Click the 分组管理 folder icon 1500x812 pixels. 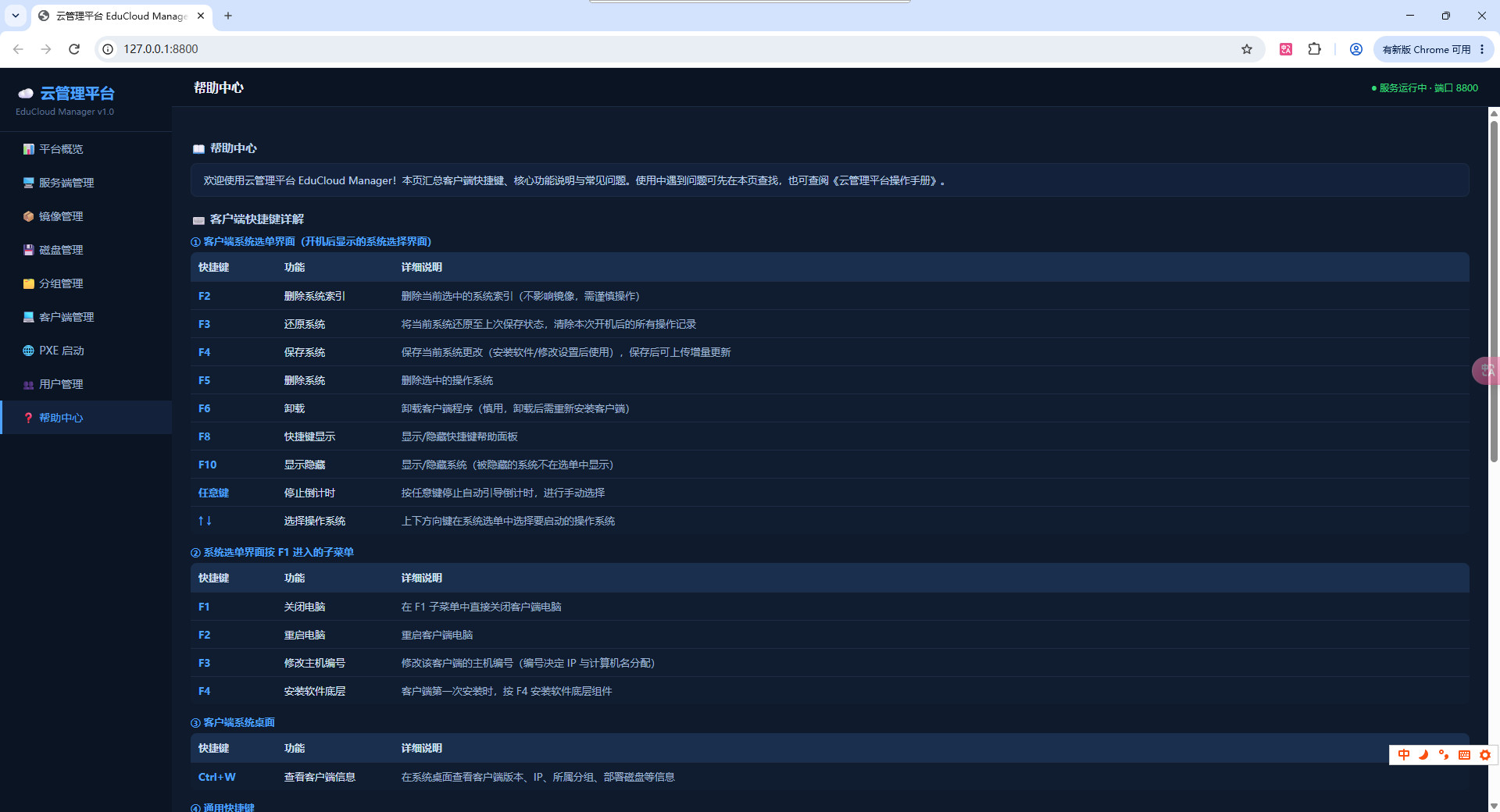(x=29, y=283)
